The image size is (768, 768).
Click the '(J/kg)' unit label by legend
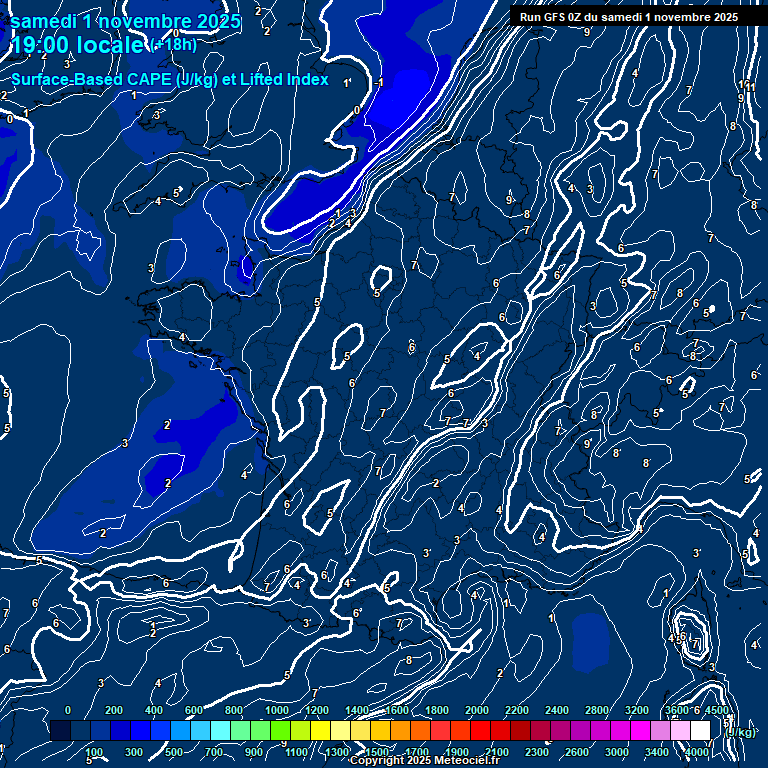[x=740, y=732]
